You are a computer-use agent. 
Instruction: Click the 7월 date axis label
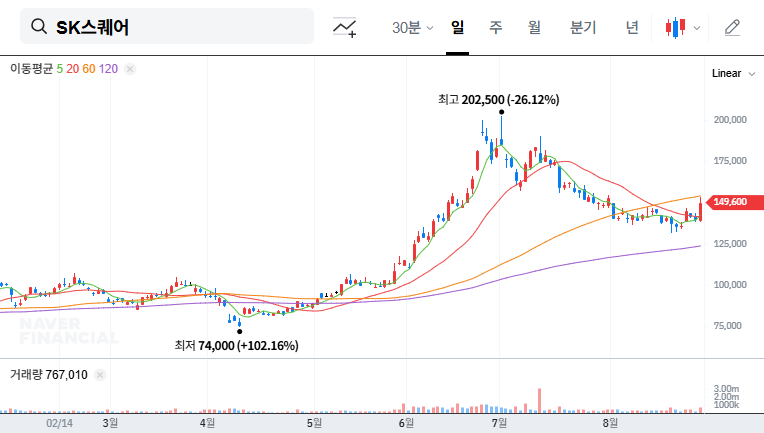499,423
